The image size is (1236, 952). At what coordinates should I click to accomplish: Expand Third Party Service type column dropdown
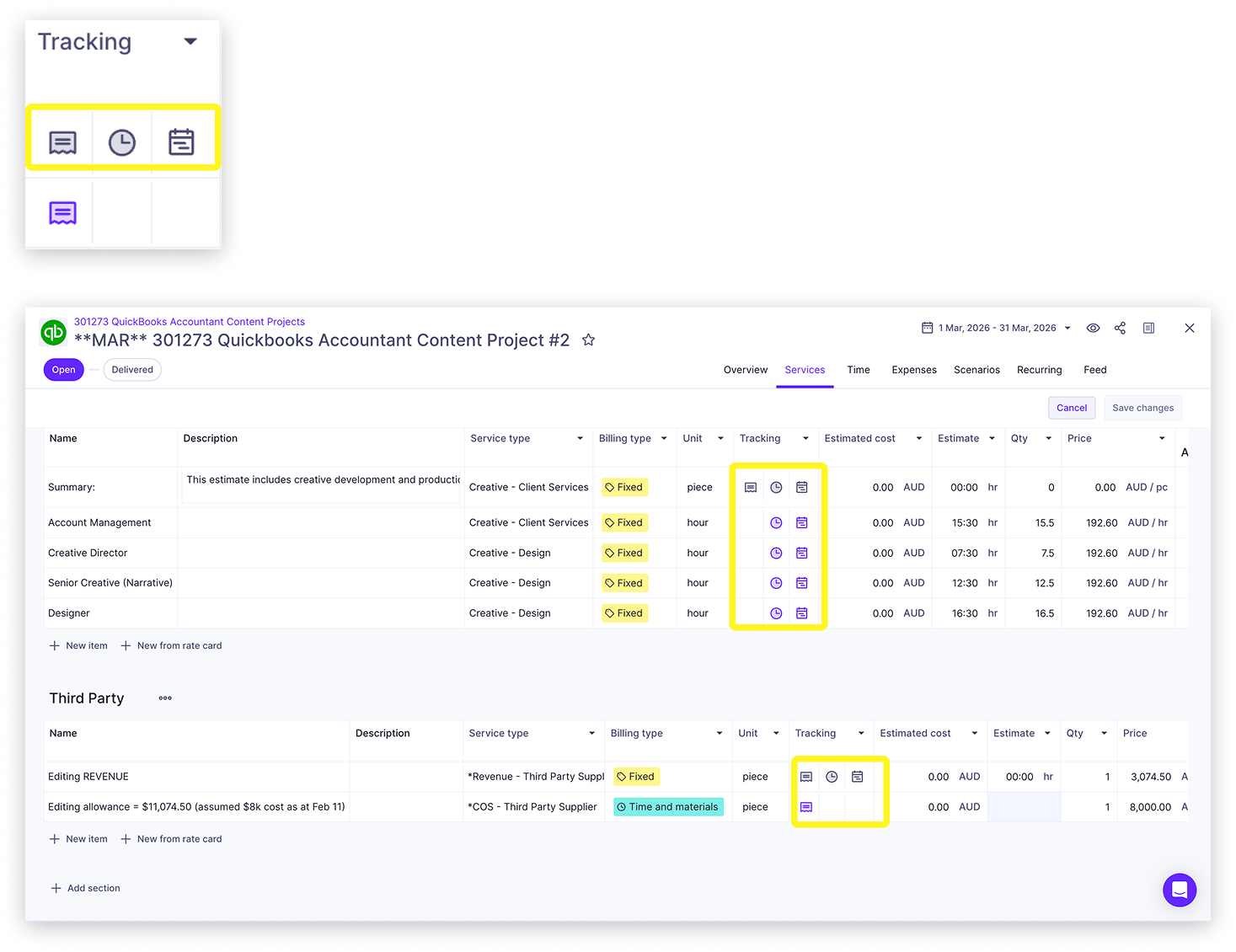click(591, 734)
